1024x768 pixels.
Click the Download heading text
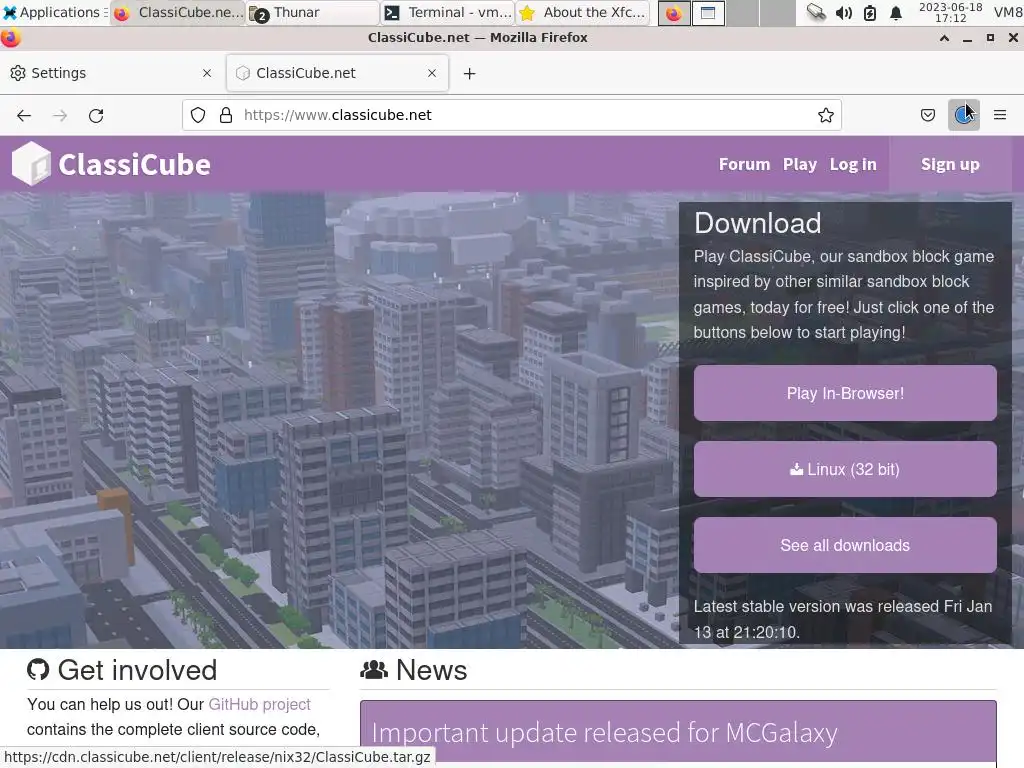(x=758, y=223)
